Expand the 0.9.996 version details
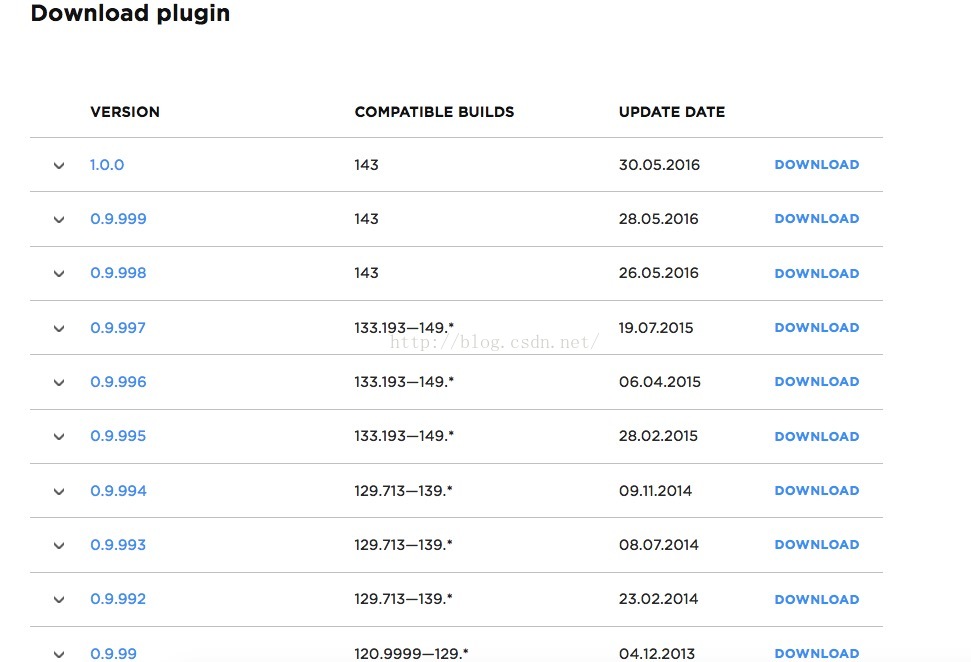Viewport: 971px width, 662px height. 59,382
